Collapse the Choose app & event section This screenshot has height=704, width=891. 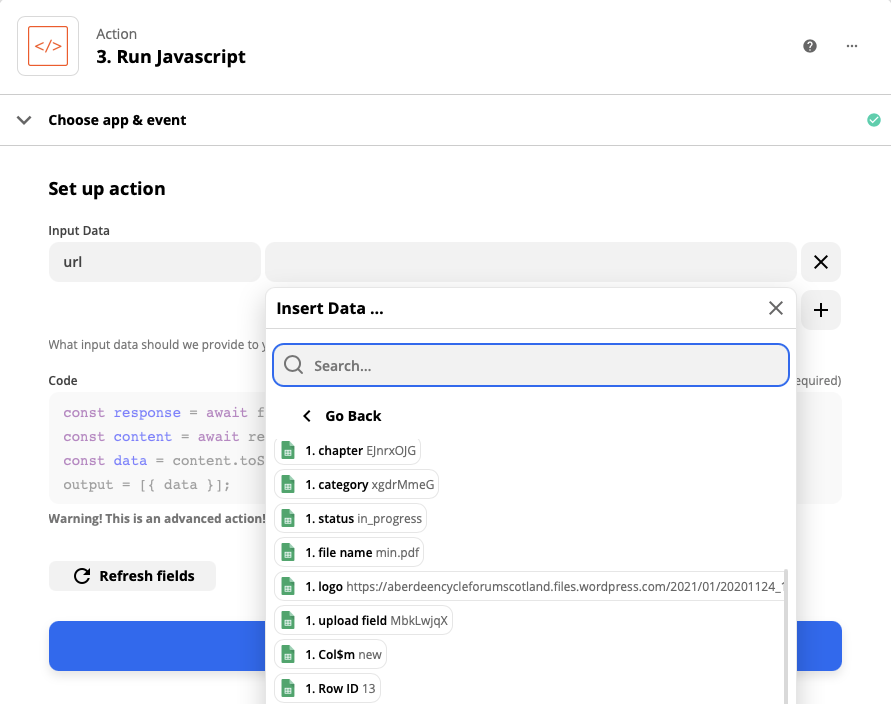pyautogui.click(x=22, y=119)
